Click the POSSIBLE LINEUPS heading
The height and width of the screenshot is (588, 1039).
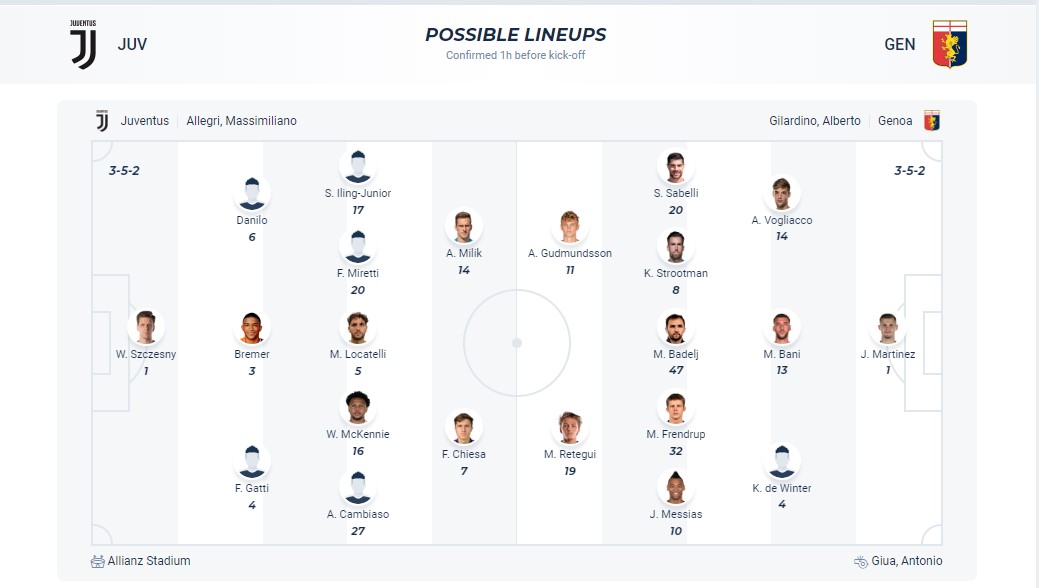pyautogui.click(x=519, y=34)
